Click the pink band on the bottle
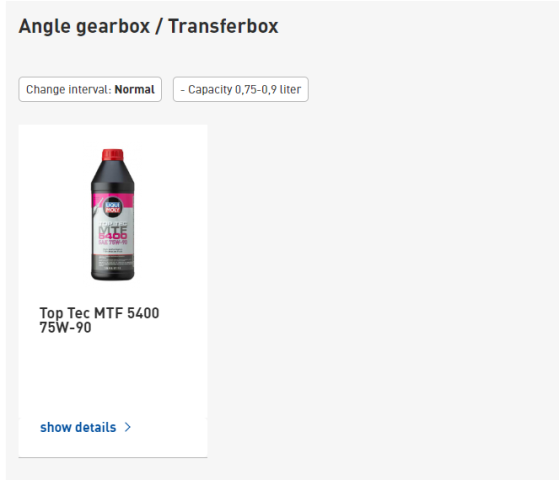This screenshot has height=480, width=559. click(x=113, y=200)
